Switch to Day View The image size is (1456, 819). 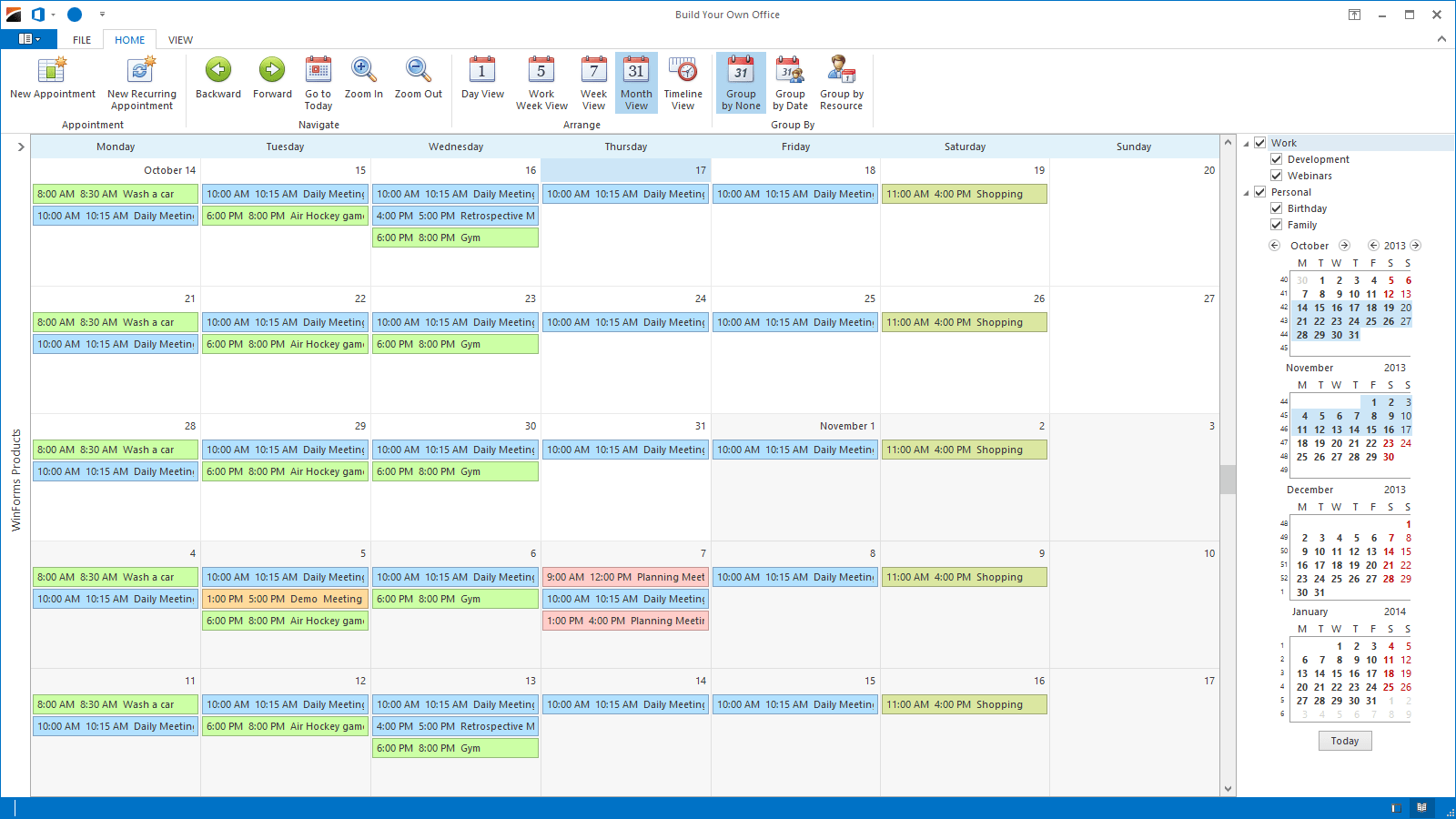482,78
